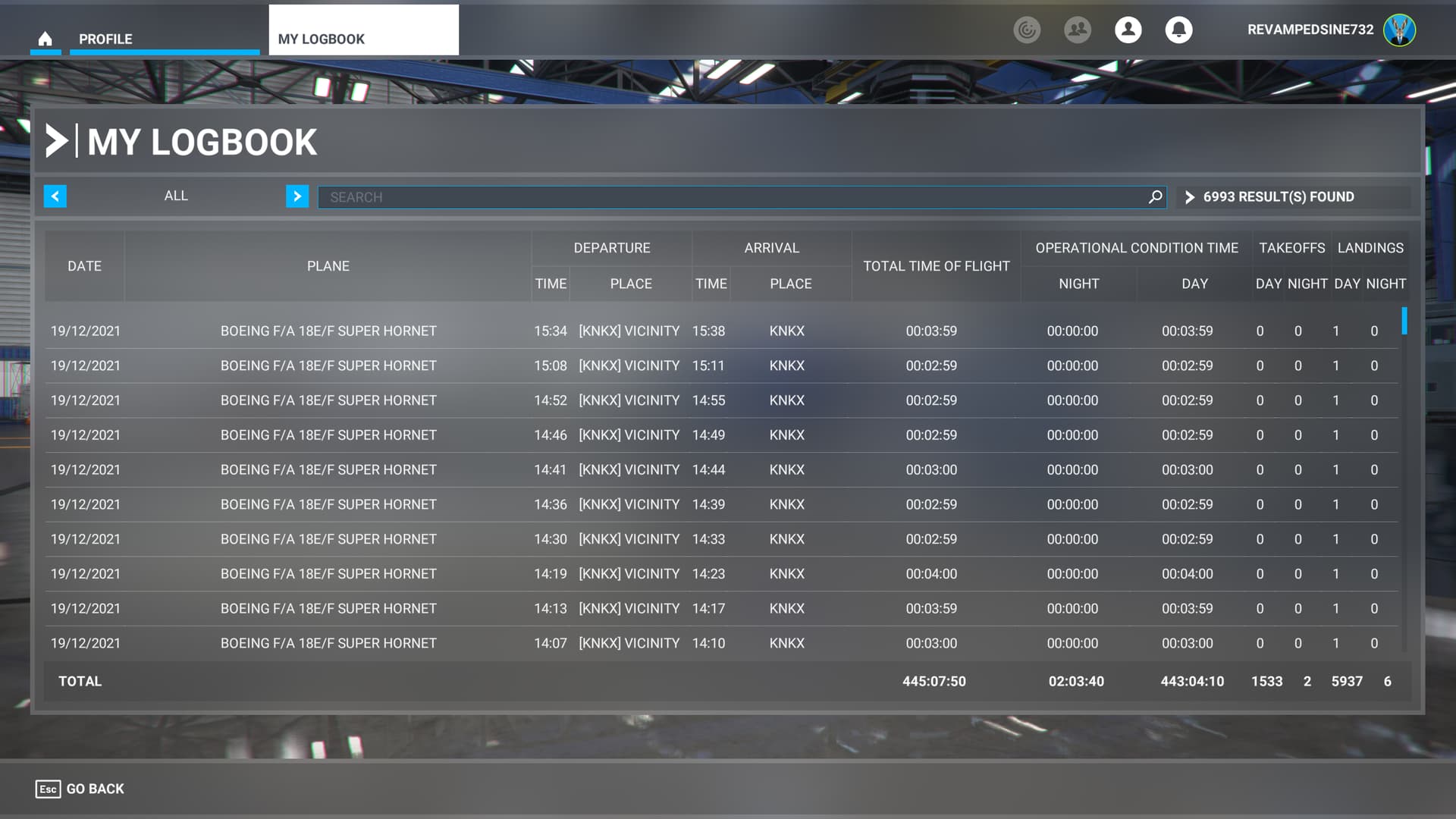The height and width of the screenshot is (819, 1456).
Task: Click the search magnifier icon
Action: pos(1154,197)
